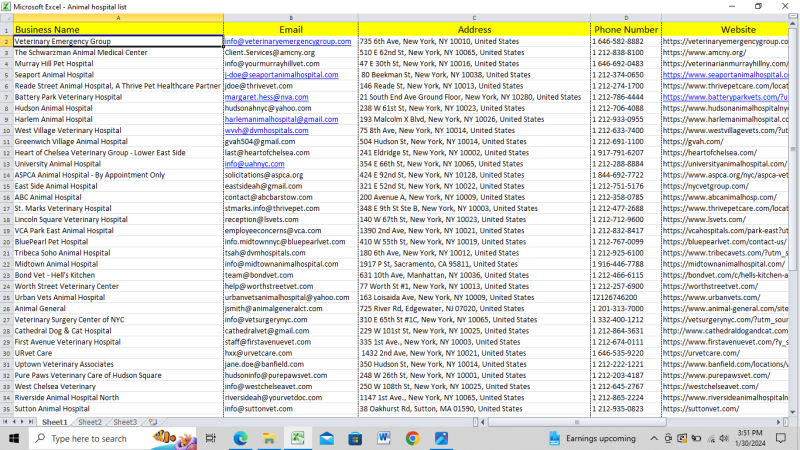Click the next sheet navigation arrow
The height and width of the screenshot is (450, 800).
click(x=22, y=422)
